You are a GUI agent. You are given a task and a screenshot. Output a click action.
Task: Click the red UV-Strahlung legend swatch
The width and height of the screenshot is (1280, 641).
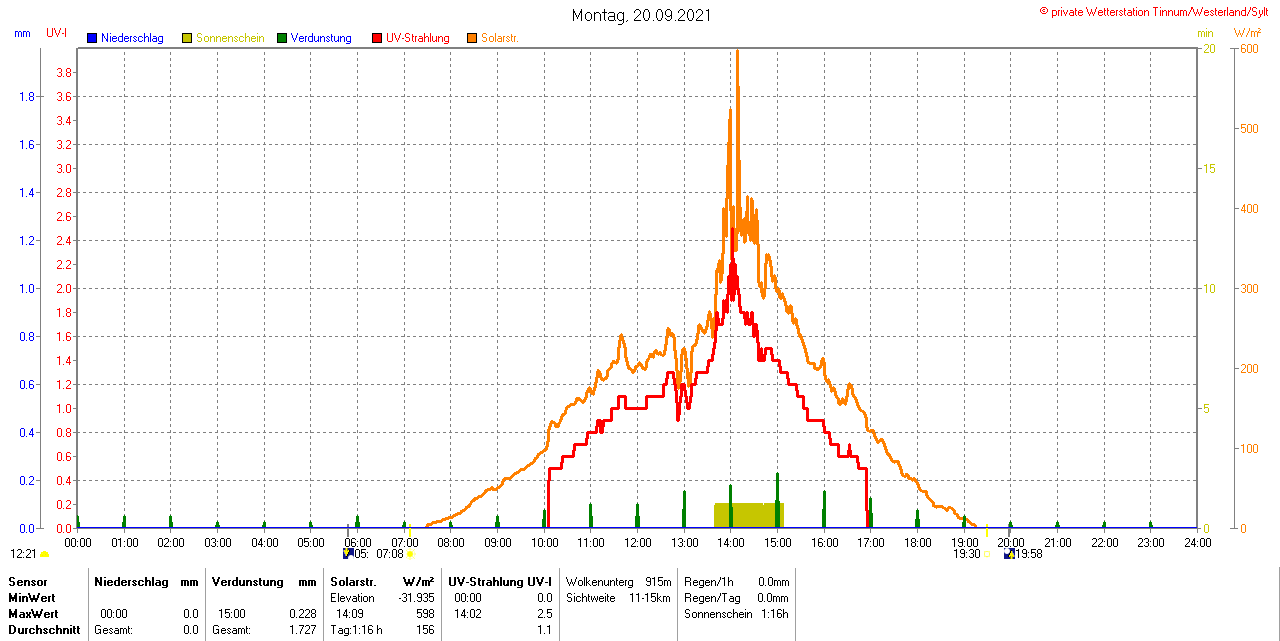tap(377, 38)
